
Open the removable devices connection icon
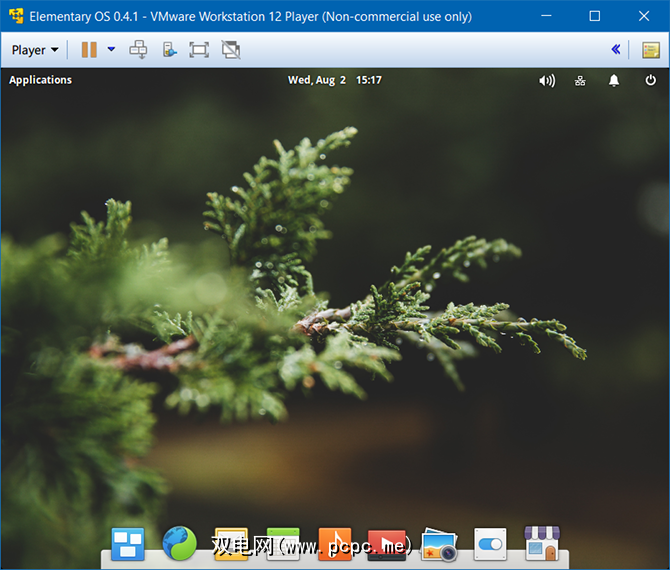coord(170,50)
